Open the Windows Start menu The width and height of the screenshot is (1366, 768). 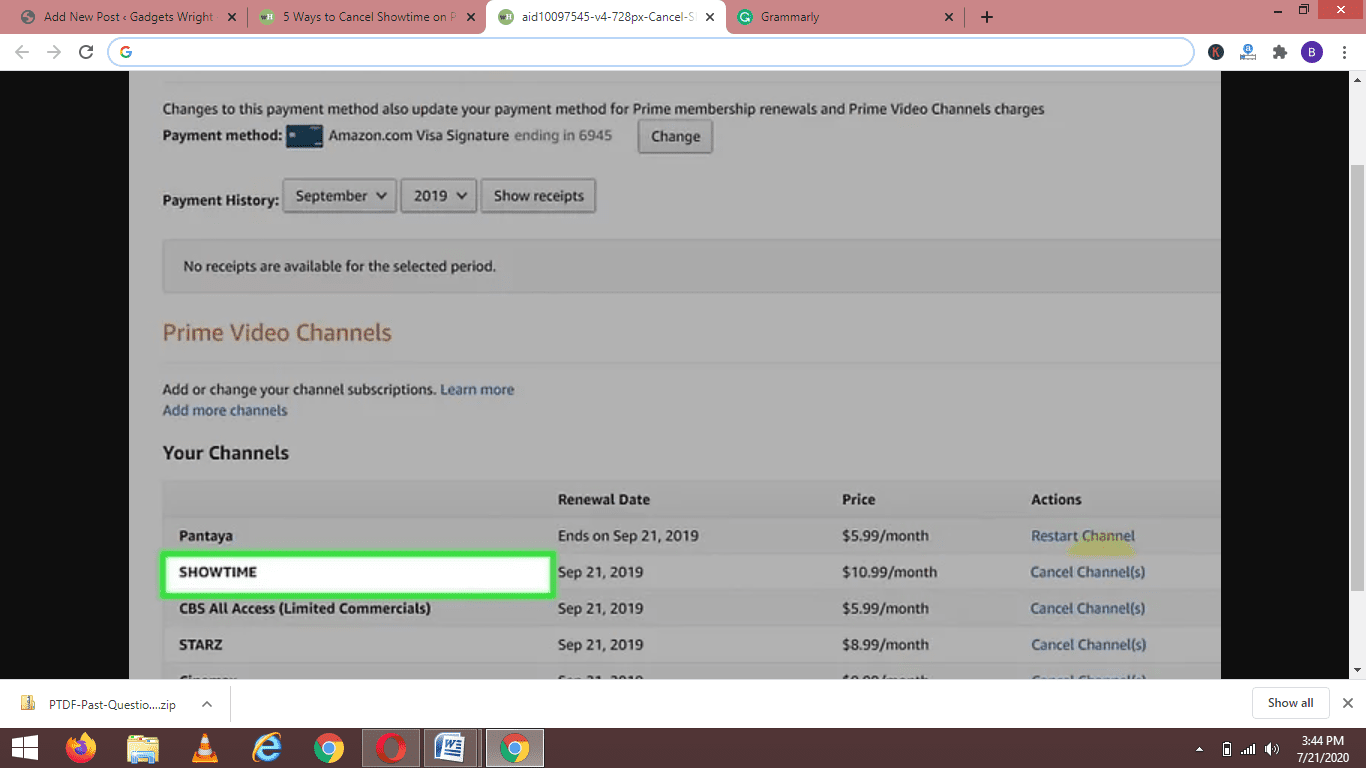24,748
